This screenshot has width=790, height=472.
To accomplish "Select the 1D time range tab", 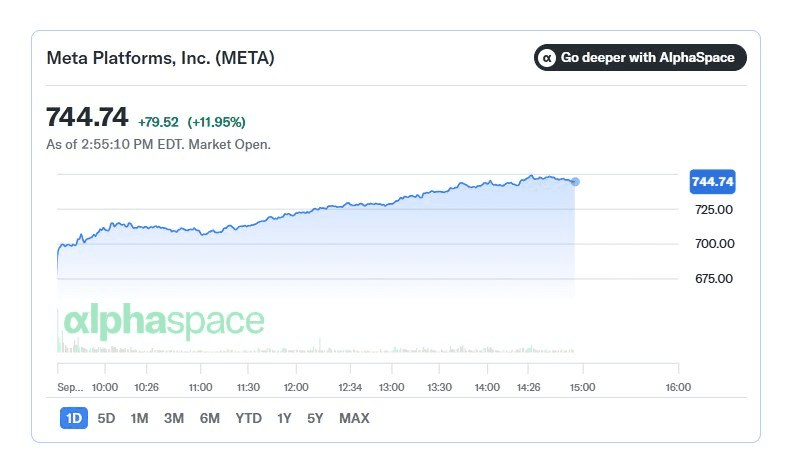I will pos(74,418).
